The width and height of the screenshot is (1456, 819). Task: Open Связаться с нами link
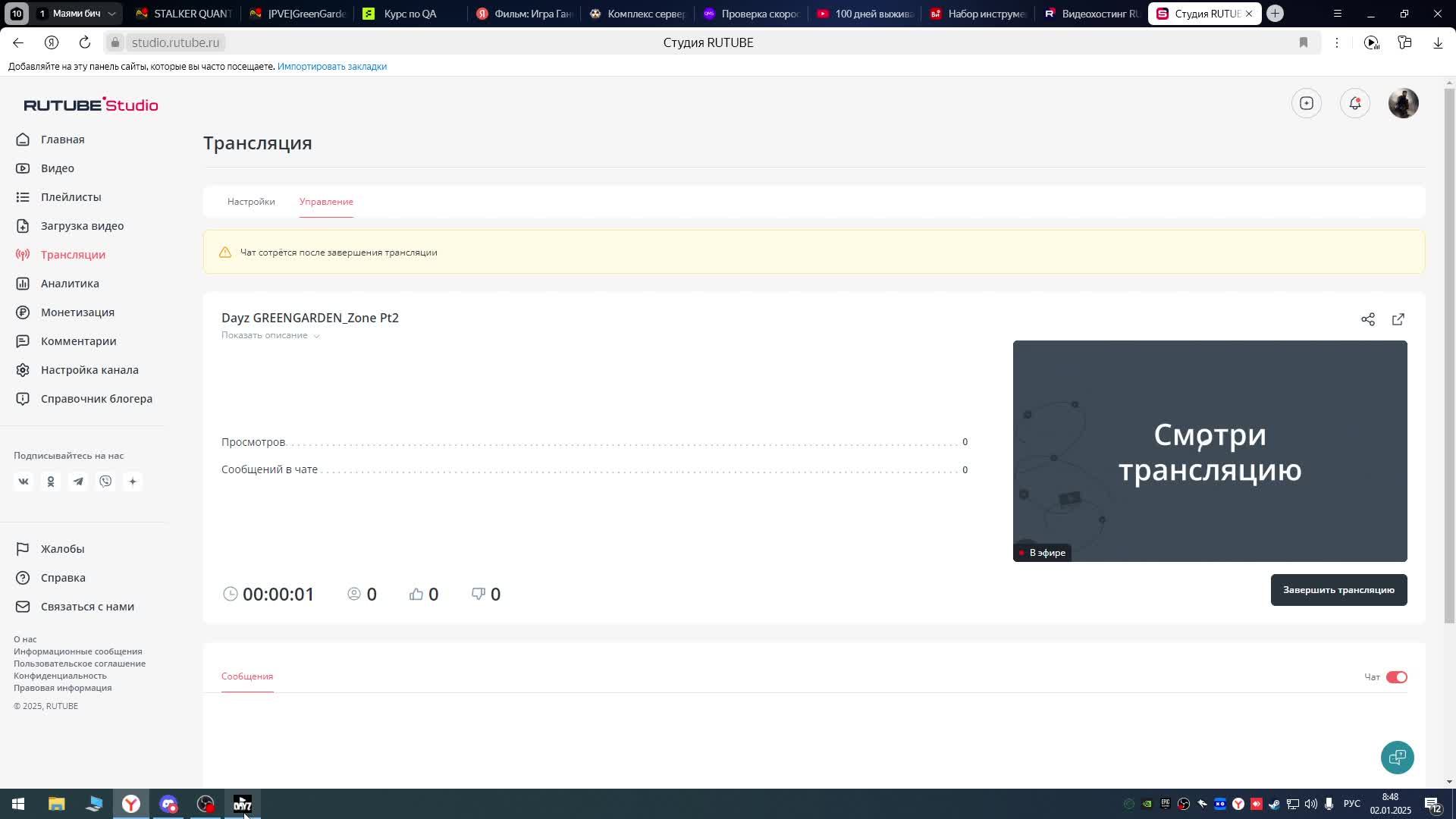pyautogui.click(x=87, y=607)
